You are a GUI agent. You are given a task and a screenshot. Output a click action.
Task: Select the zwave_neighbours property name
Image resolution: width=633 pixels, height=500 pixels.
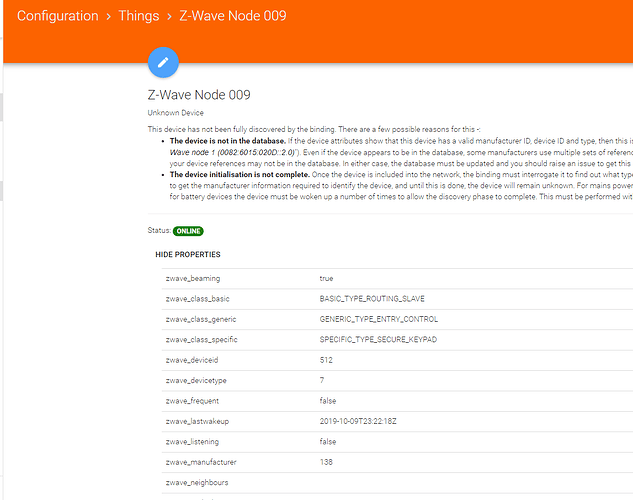click(x=197, y=483)
